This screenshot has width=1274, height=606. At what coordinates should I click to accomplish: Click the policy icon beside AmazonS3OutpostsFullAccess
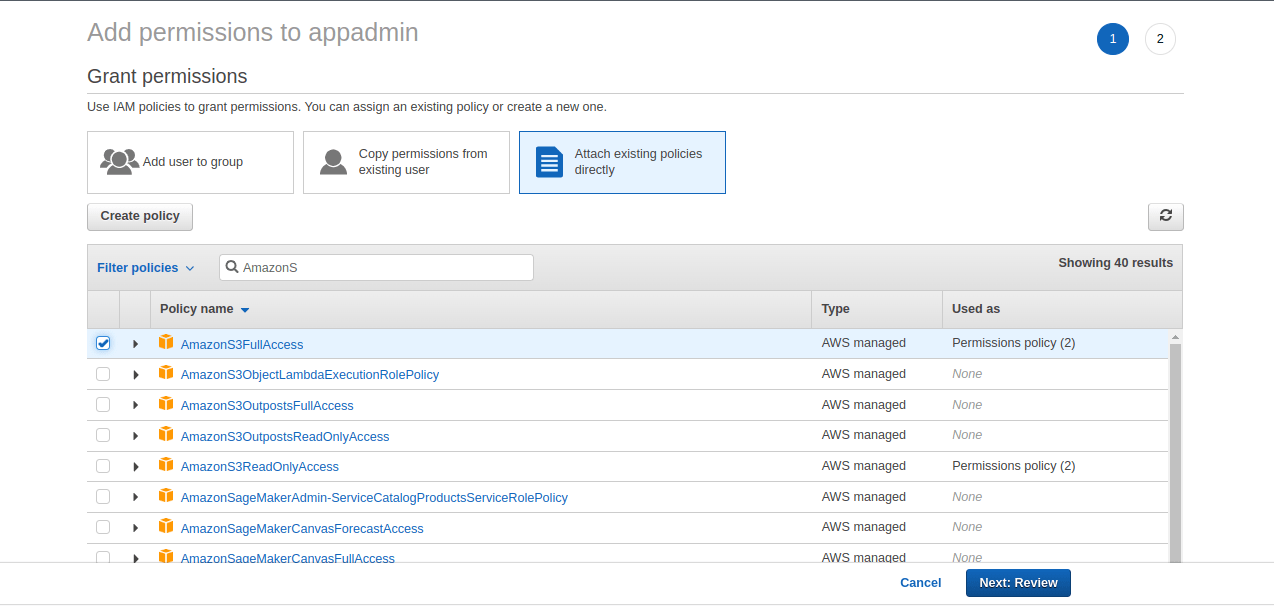(166, 404)
